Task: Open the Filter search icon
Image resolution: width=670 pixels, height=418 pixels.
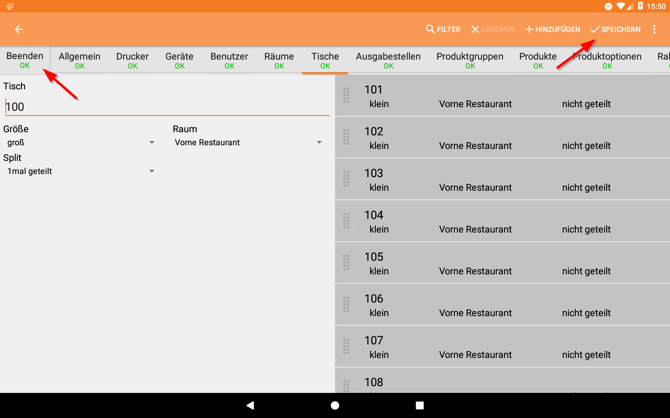Action: click(x=443, y=30)
